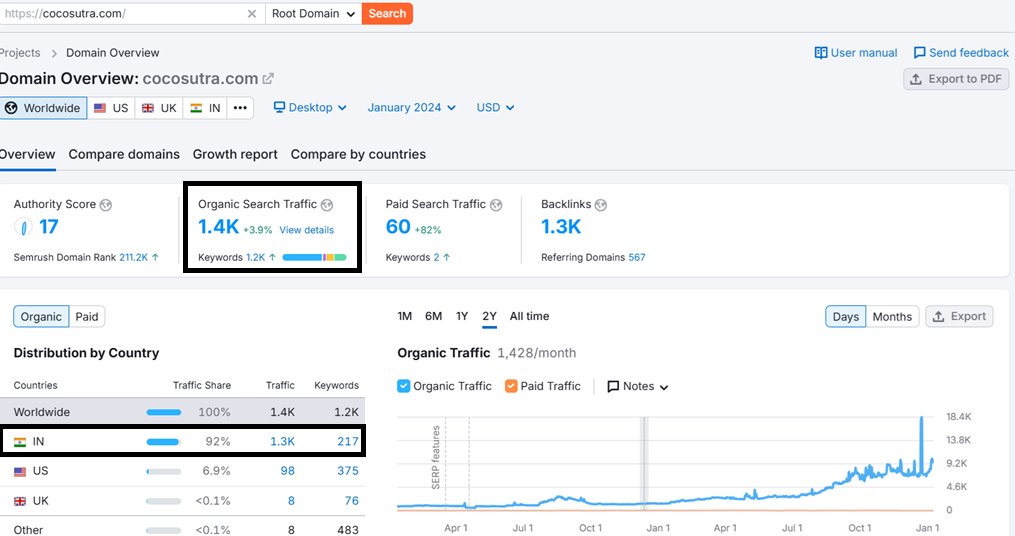Click the Notes speech bubble icon
1015x536 pixels.
pos(613,386)
